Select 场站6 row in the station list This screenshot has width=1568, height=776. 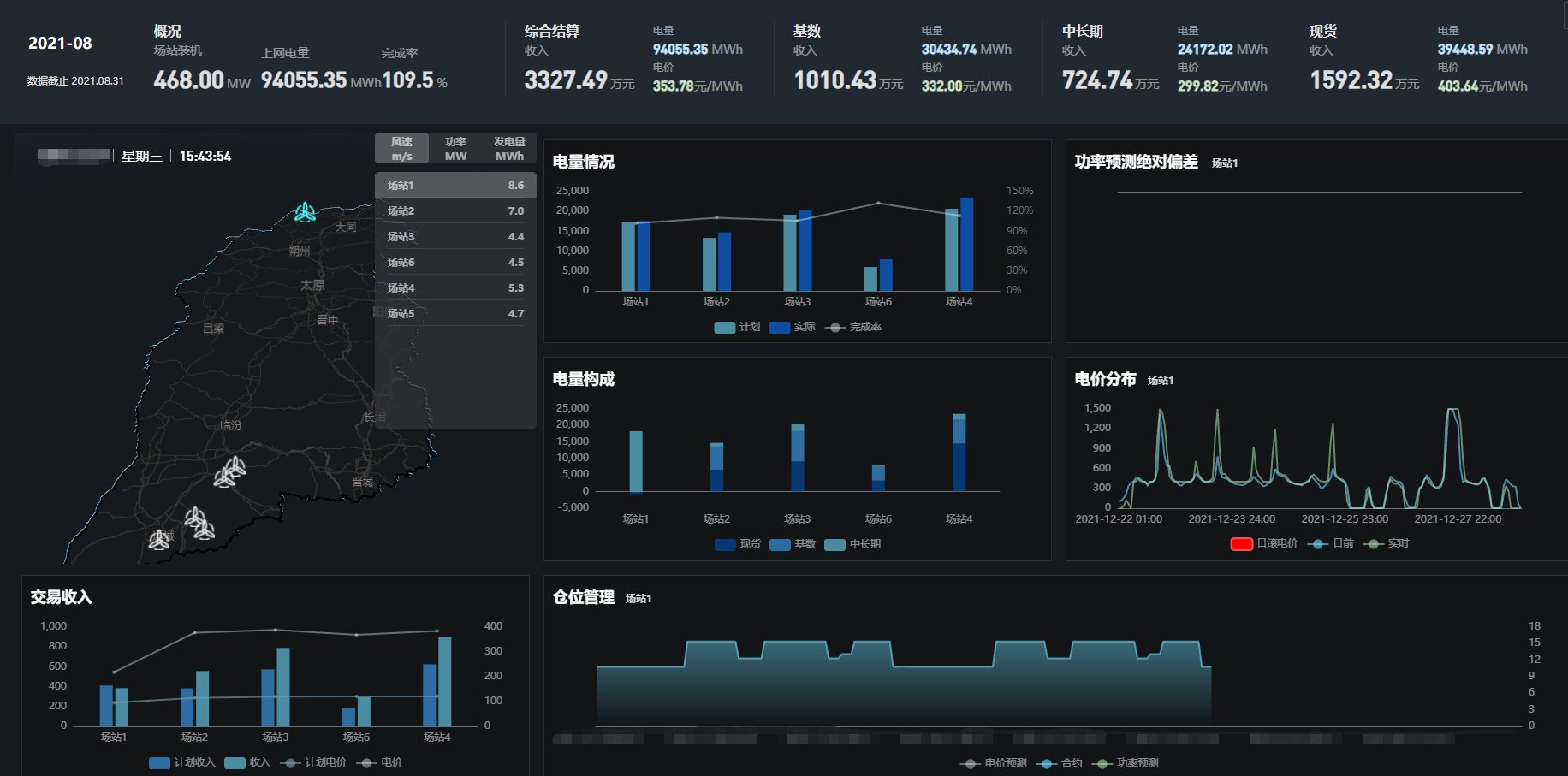[455, 263]
